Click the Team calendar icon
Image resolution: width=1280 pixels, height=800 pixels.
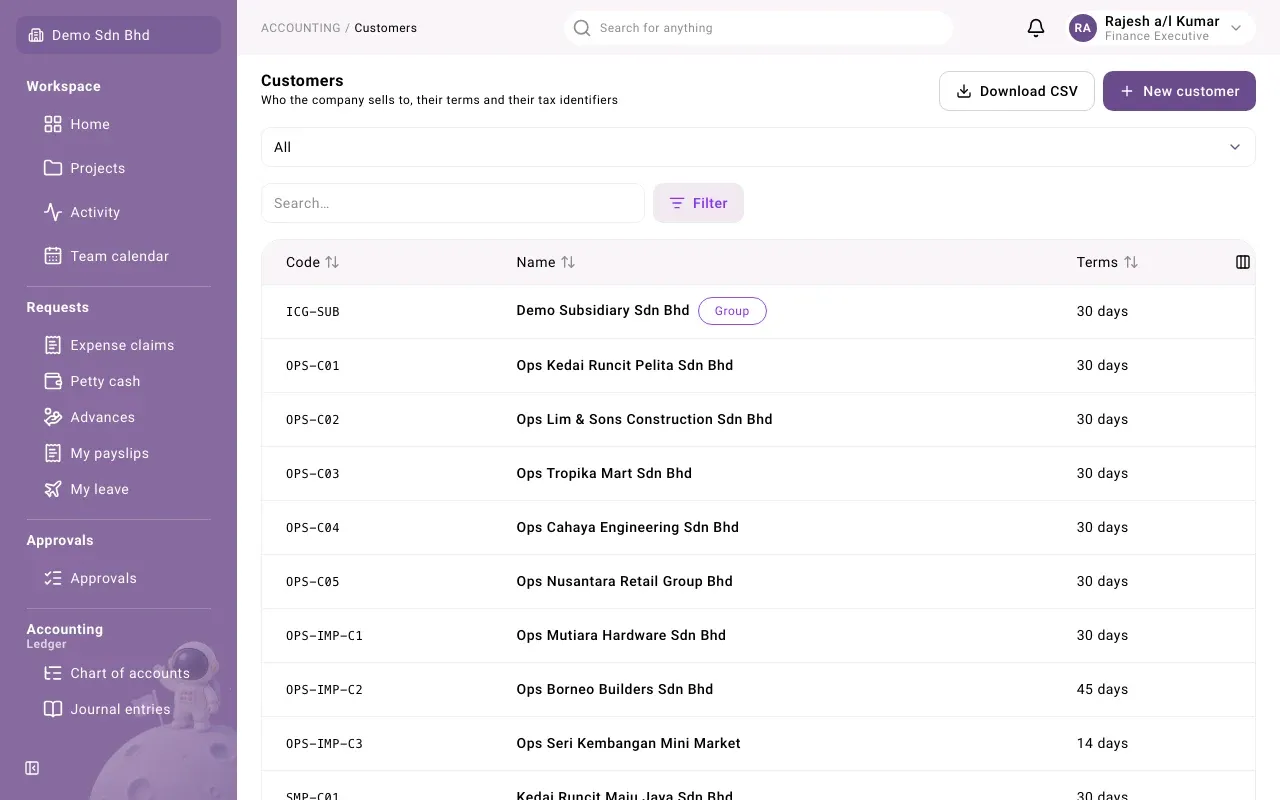(53, 256)
